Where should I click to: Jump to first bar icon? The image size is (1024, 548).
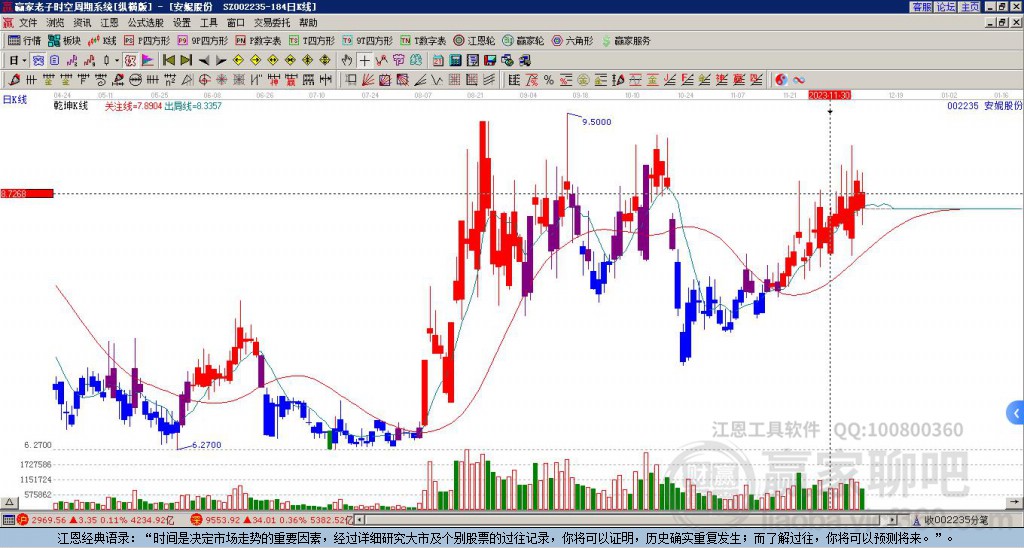[168, 61]
